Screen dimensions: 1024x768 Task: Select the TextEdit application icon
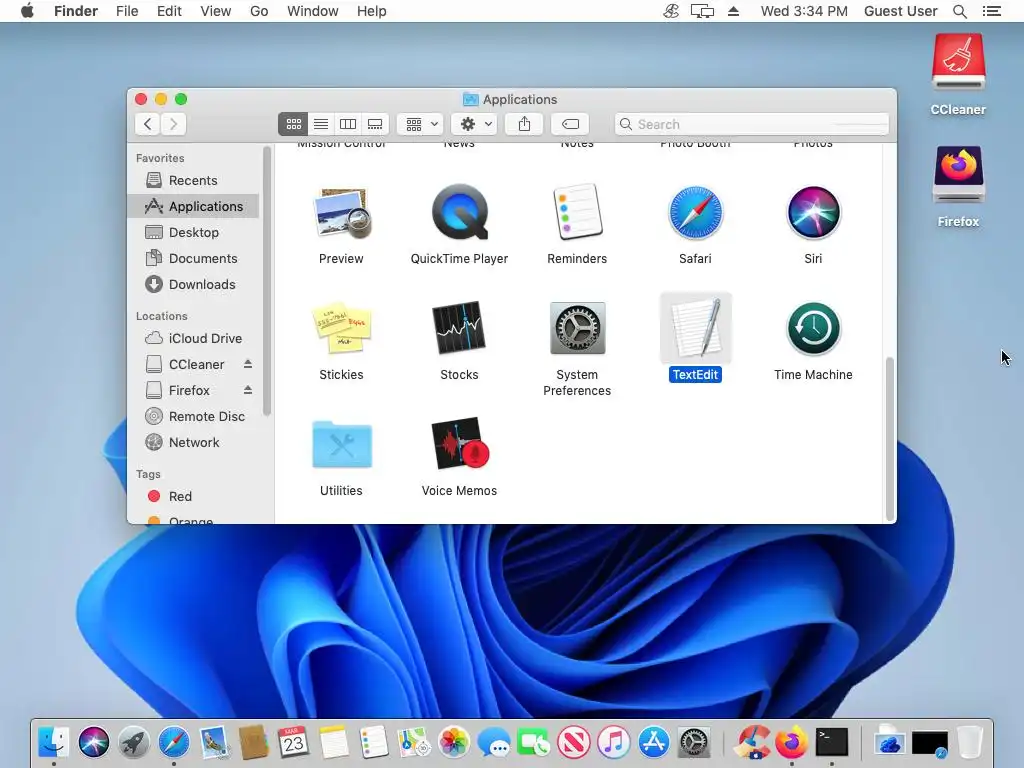click(x=696, y=328)
